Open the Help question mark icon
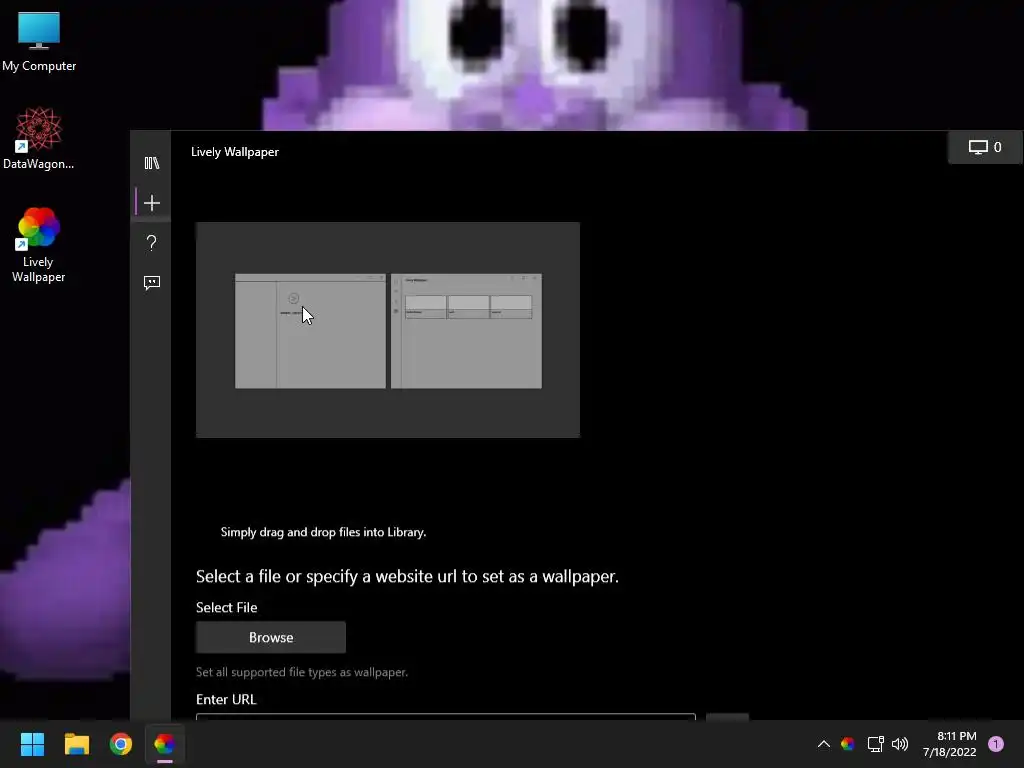The height and width of the screenshot is (768, 1024). [x=152, y=243]
